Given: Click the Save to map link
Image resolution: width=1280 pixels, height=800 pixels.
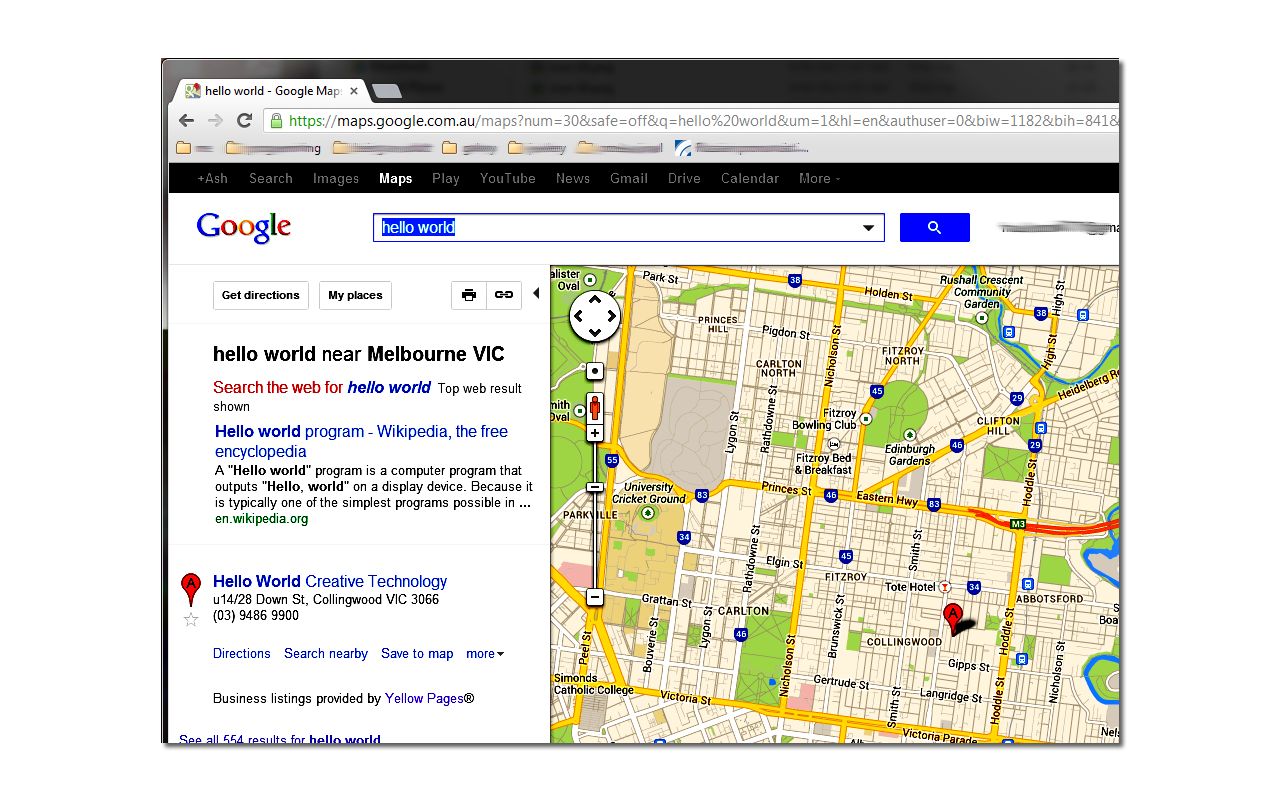Looking at the screenshot, I should pos(417,654).
